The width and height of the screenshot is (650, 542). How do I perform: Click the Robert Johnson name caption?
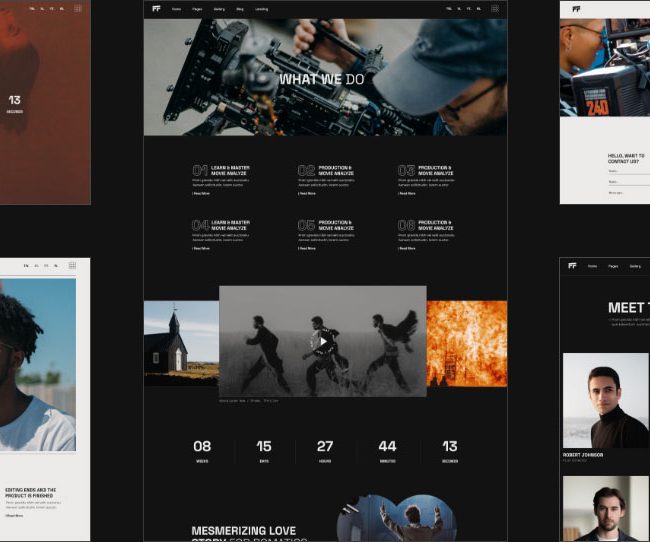pos(583,455)
